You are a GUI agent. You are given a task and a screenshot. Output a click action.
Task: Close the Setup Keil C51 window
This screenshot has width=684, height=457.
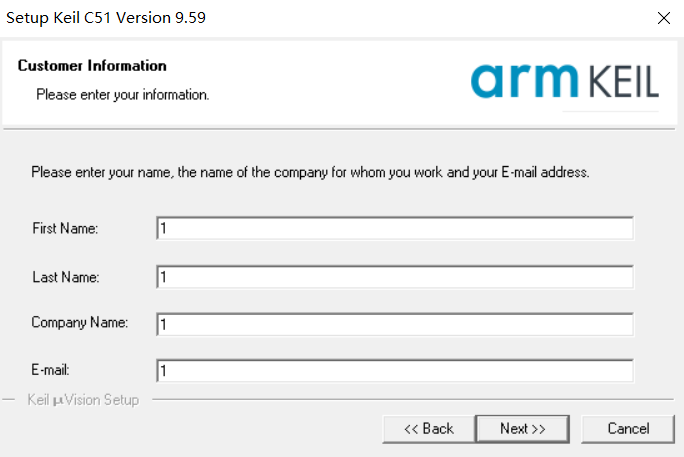[663, 18]
